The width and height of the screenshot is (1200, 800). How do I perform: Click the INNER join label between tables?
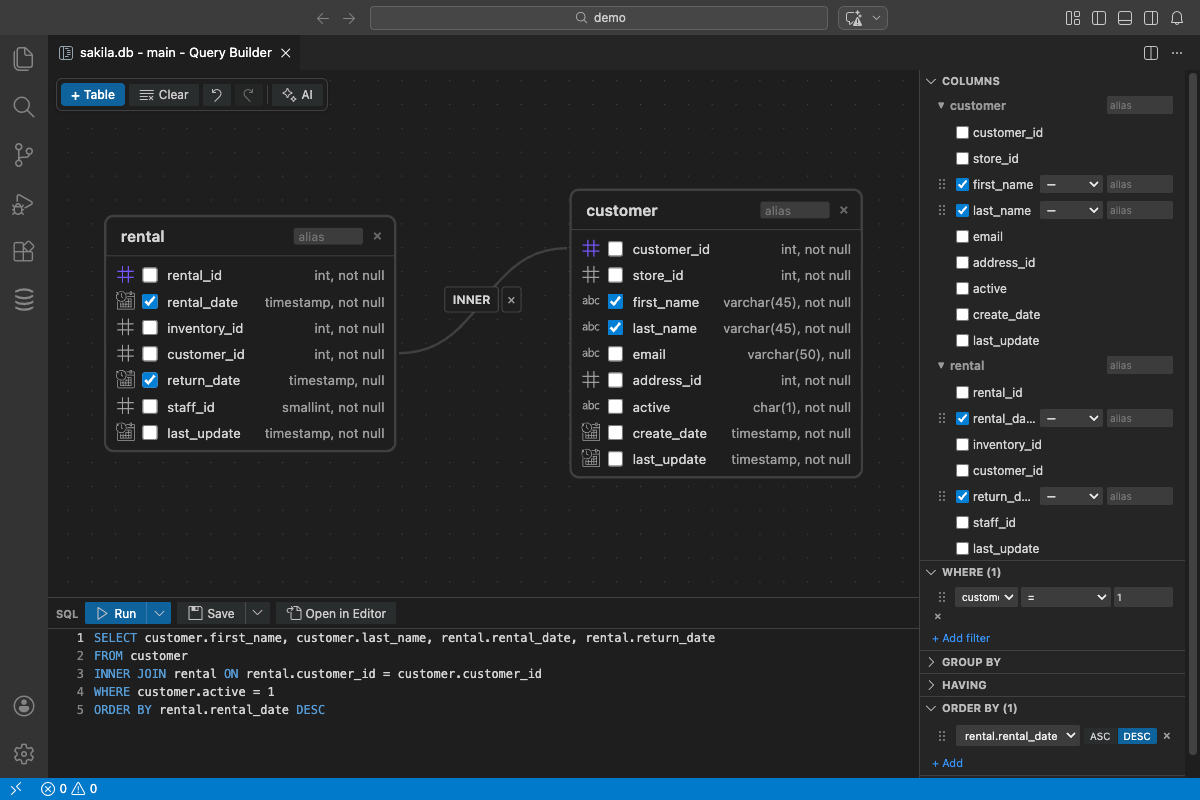[470, 299]
